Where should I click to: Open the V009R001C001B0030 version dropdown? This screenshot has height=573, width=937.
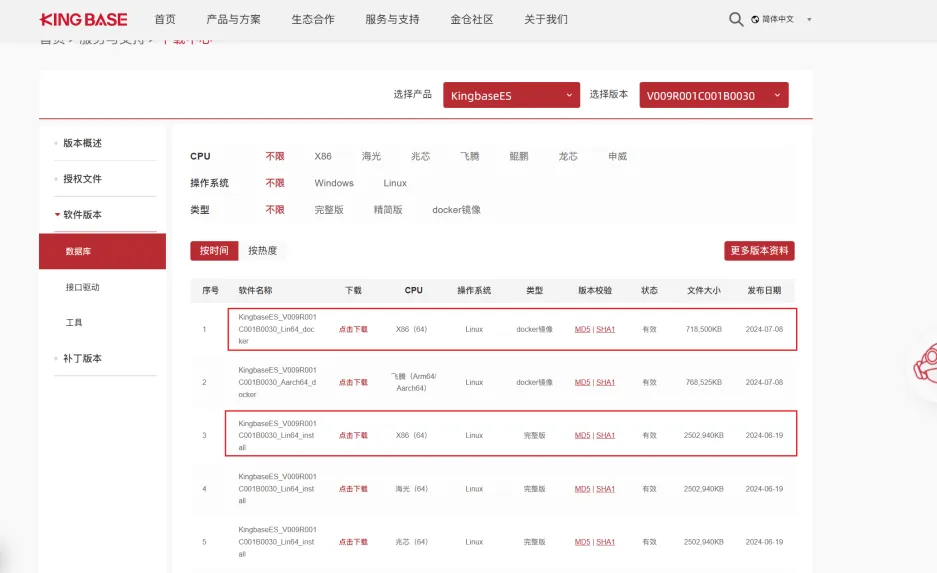(x=714, y=95)
